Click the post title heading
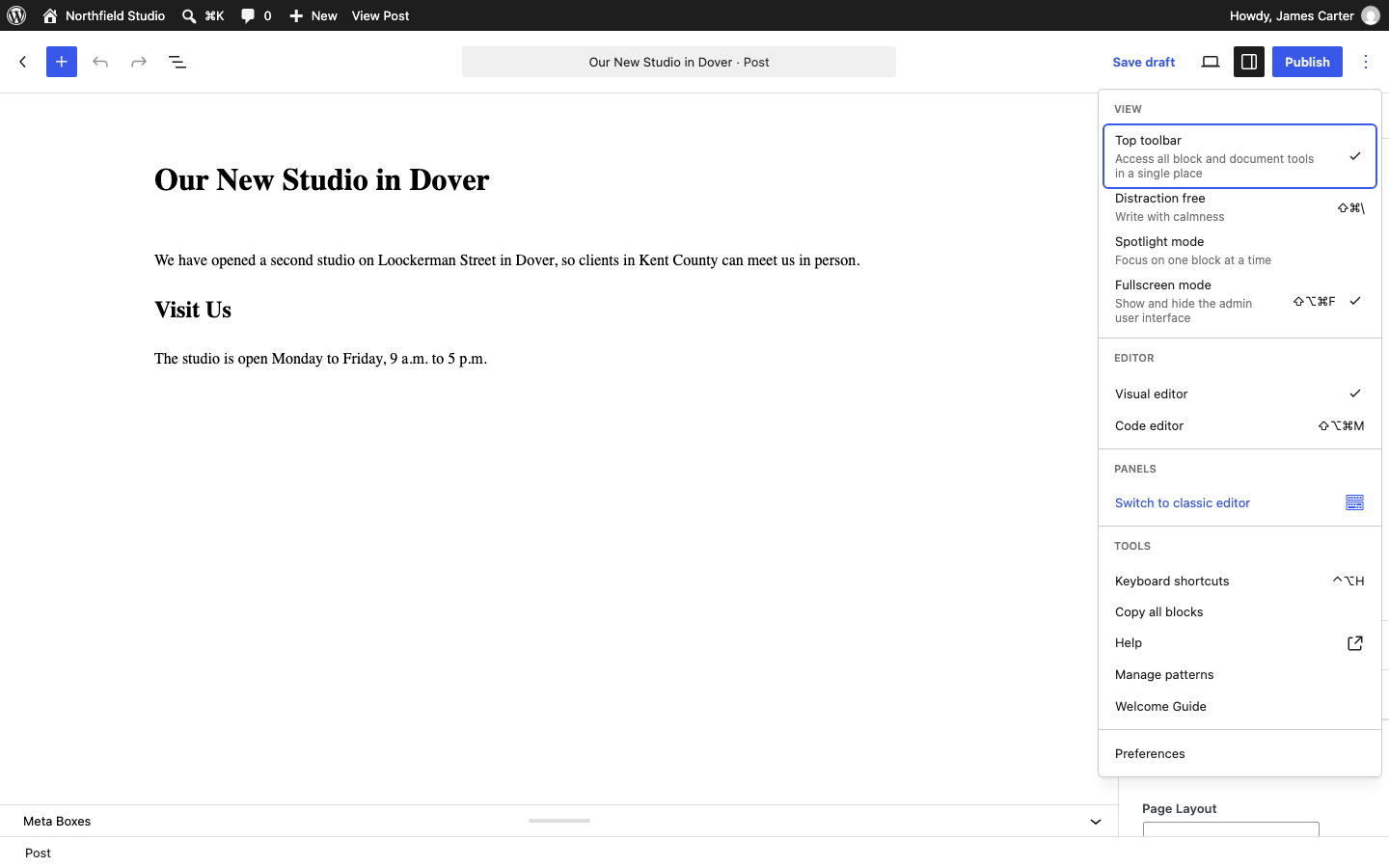The image size is (1389, 868). click(322, 180)
